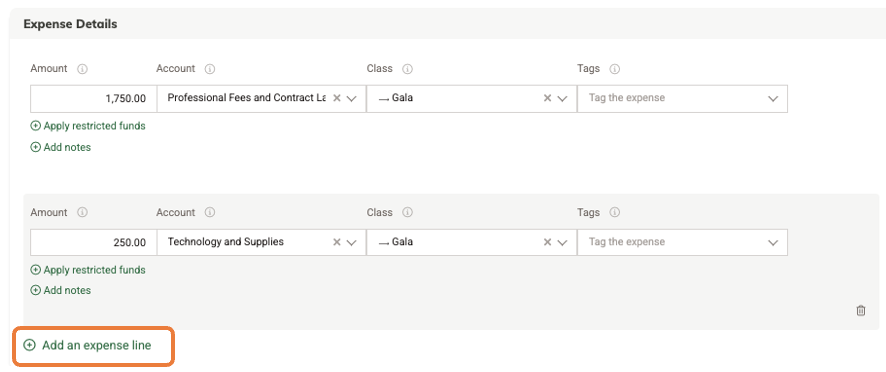Click Add notes under second expense
Image resolution: width=886 pixels, height=372 pixels.
(60, 291)
